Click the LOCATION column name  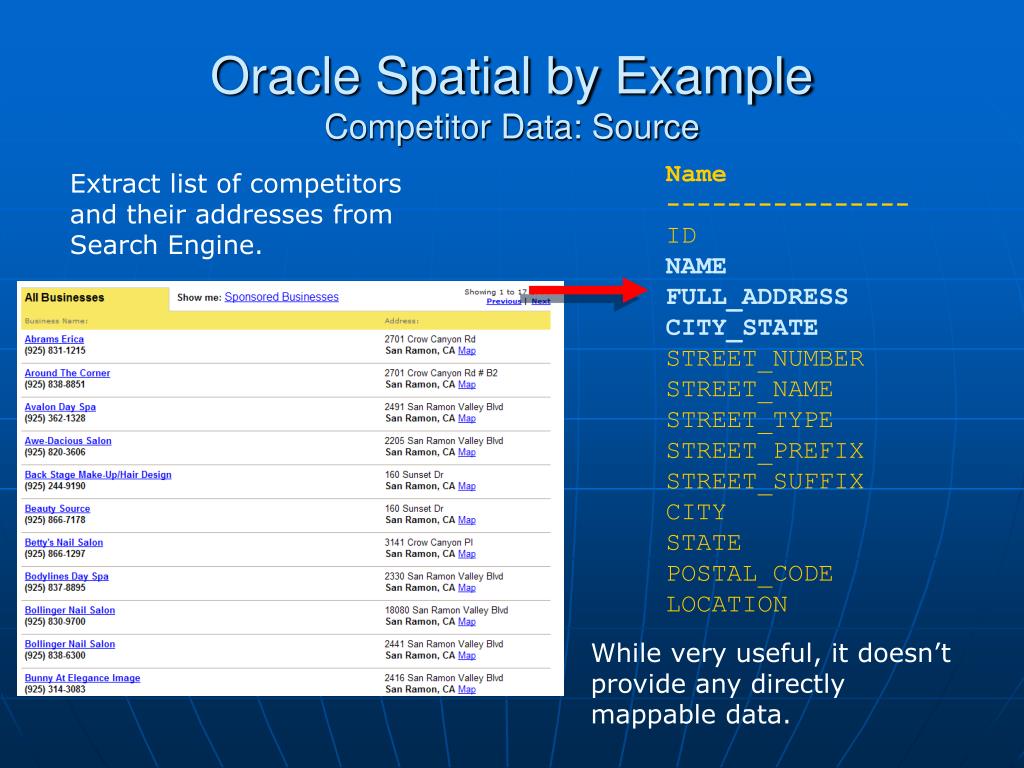(x=727, y=605)
